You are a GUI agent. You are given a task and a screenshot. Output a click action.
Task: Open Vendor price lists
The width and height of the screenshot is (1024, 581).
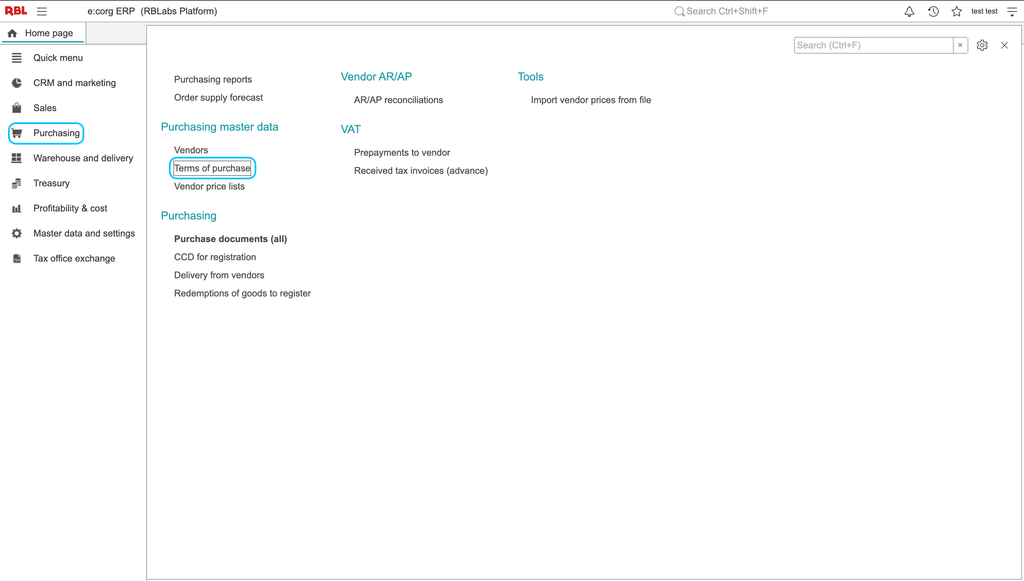point(209,187)
